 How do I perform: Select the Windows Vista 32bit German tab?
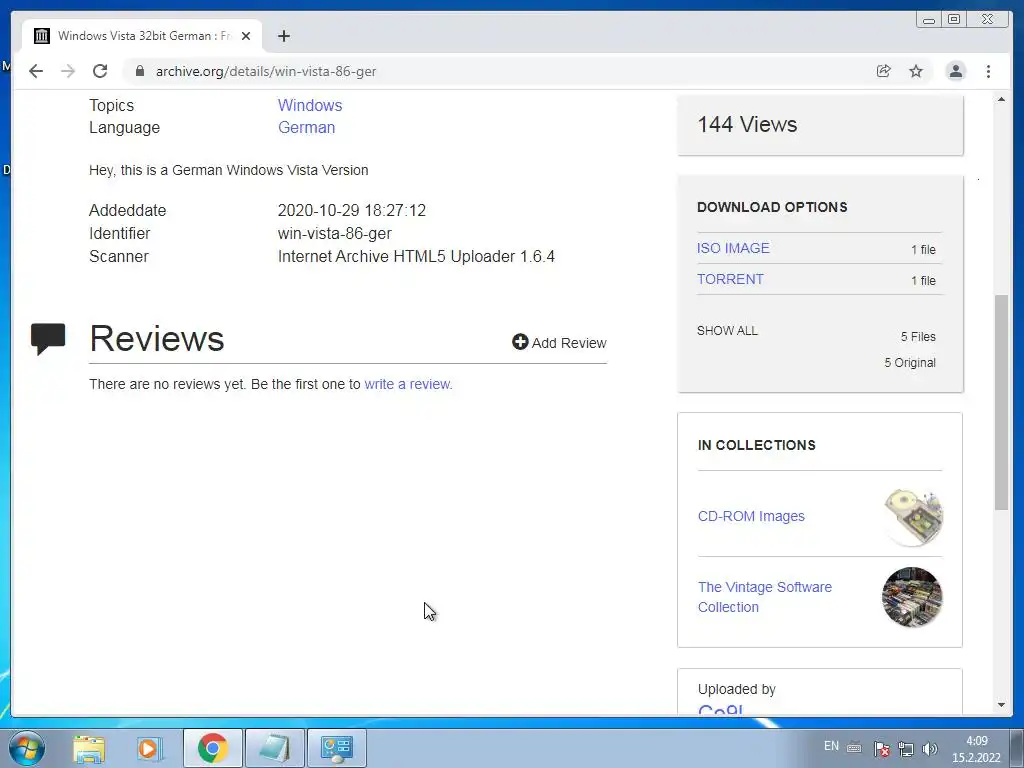click(x=142, y=36)
